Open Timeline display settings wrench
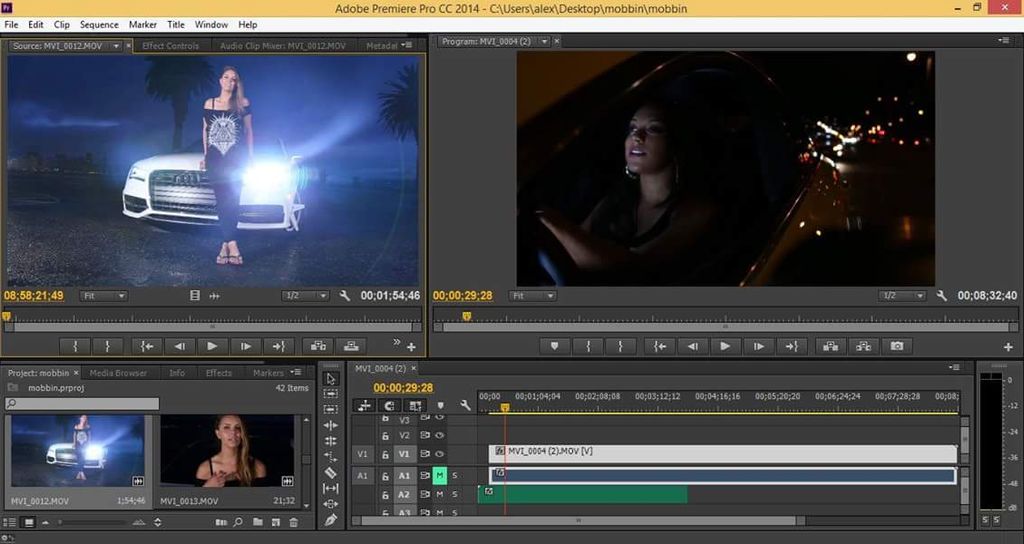Screen dimensions: 1024x544 point(465,406)
